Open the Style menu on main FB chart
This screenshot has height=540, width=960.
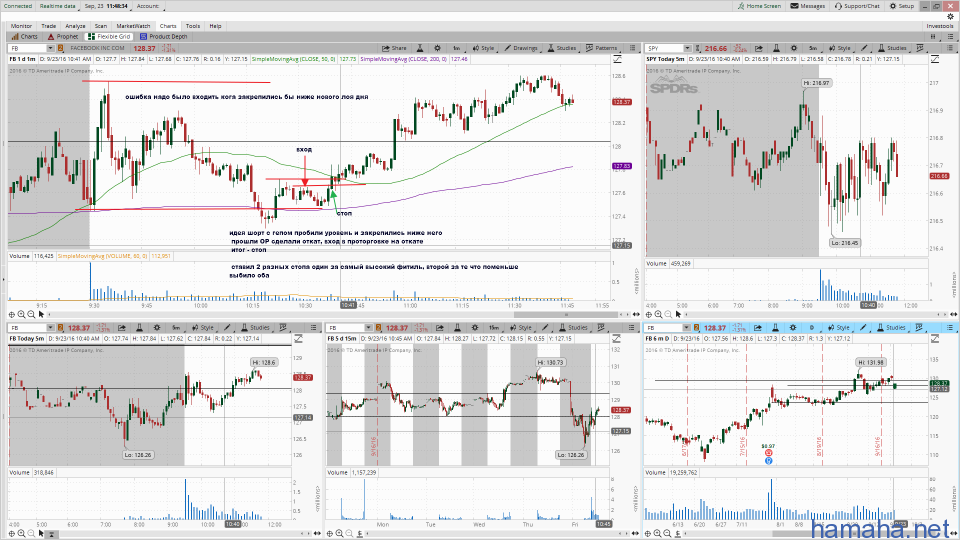tap(483, 48)
